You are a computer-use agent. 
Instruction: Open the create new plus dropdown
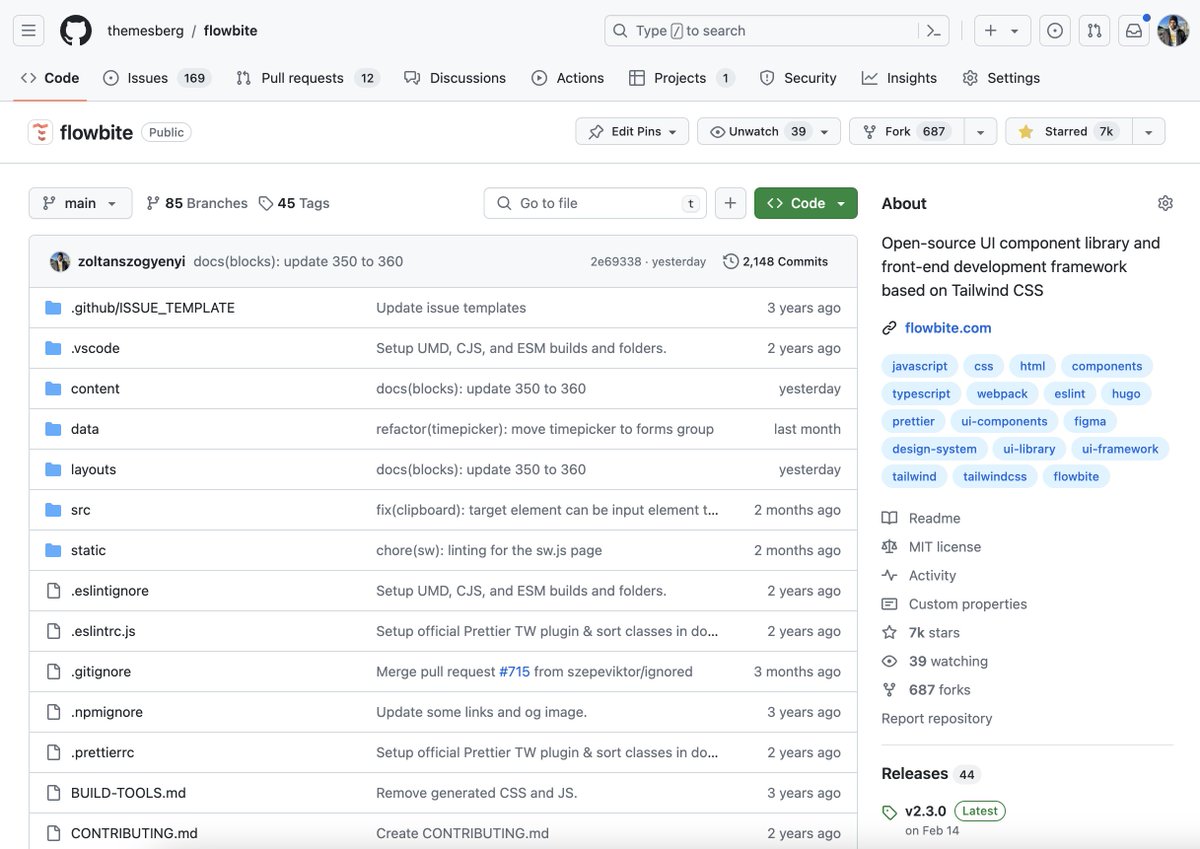click(x=1002, y=31)
